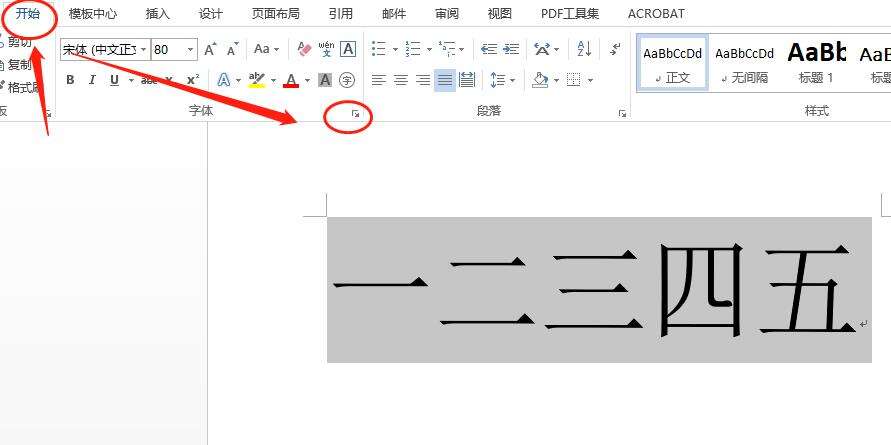The width and height of the screenshot is (891, 445).
Task: Open the 设计 tab
Action: [x=211, y=14]
